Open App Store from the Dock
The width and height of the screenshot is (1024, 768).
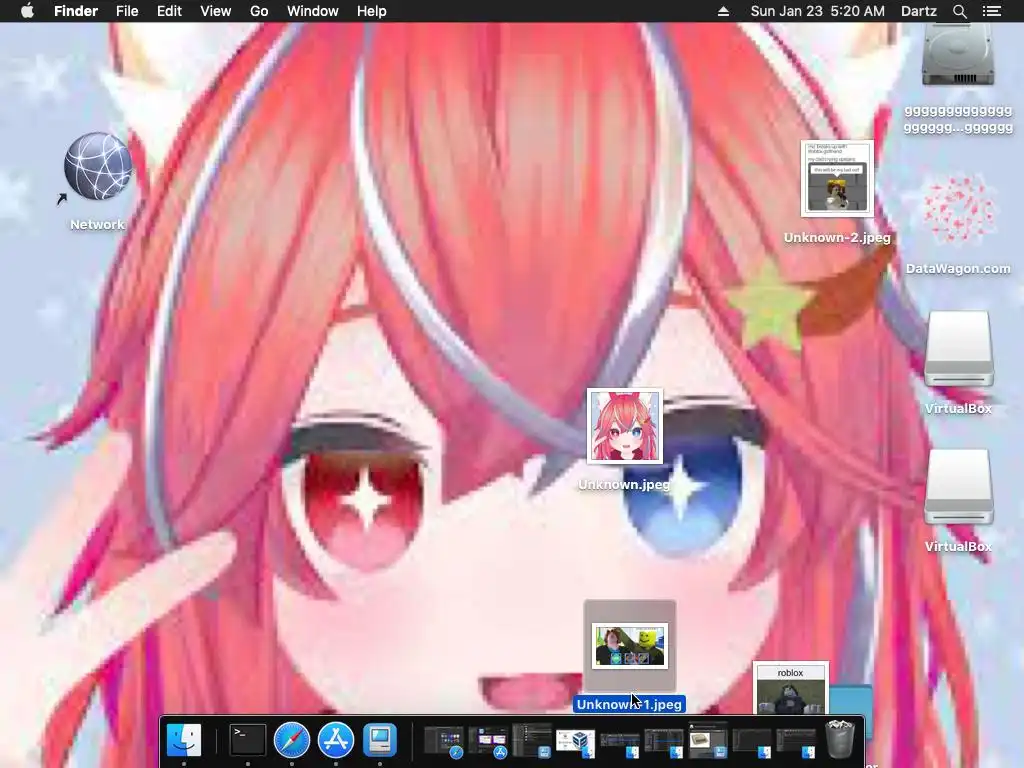coord(336,741)
